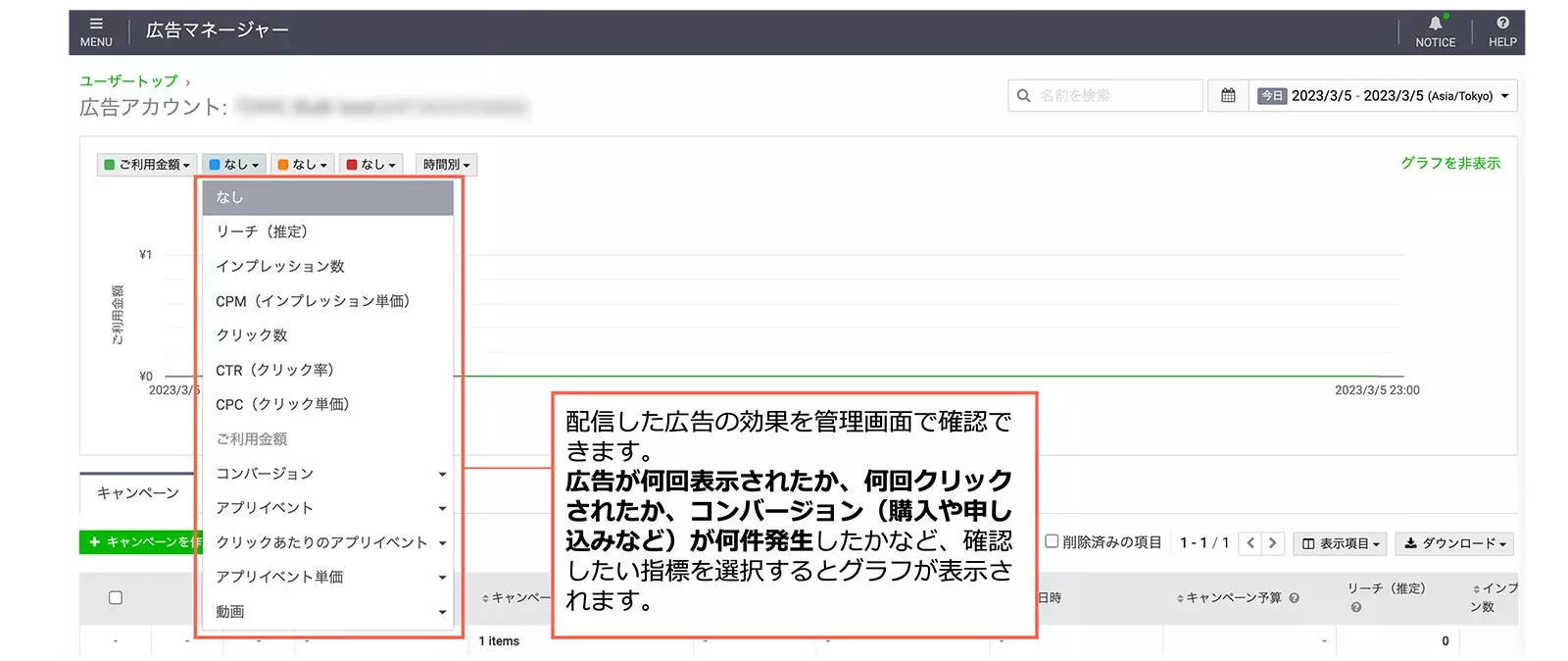Open the date range dropdown
The image size is (1568, 661).
point(1382,96)
